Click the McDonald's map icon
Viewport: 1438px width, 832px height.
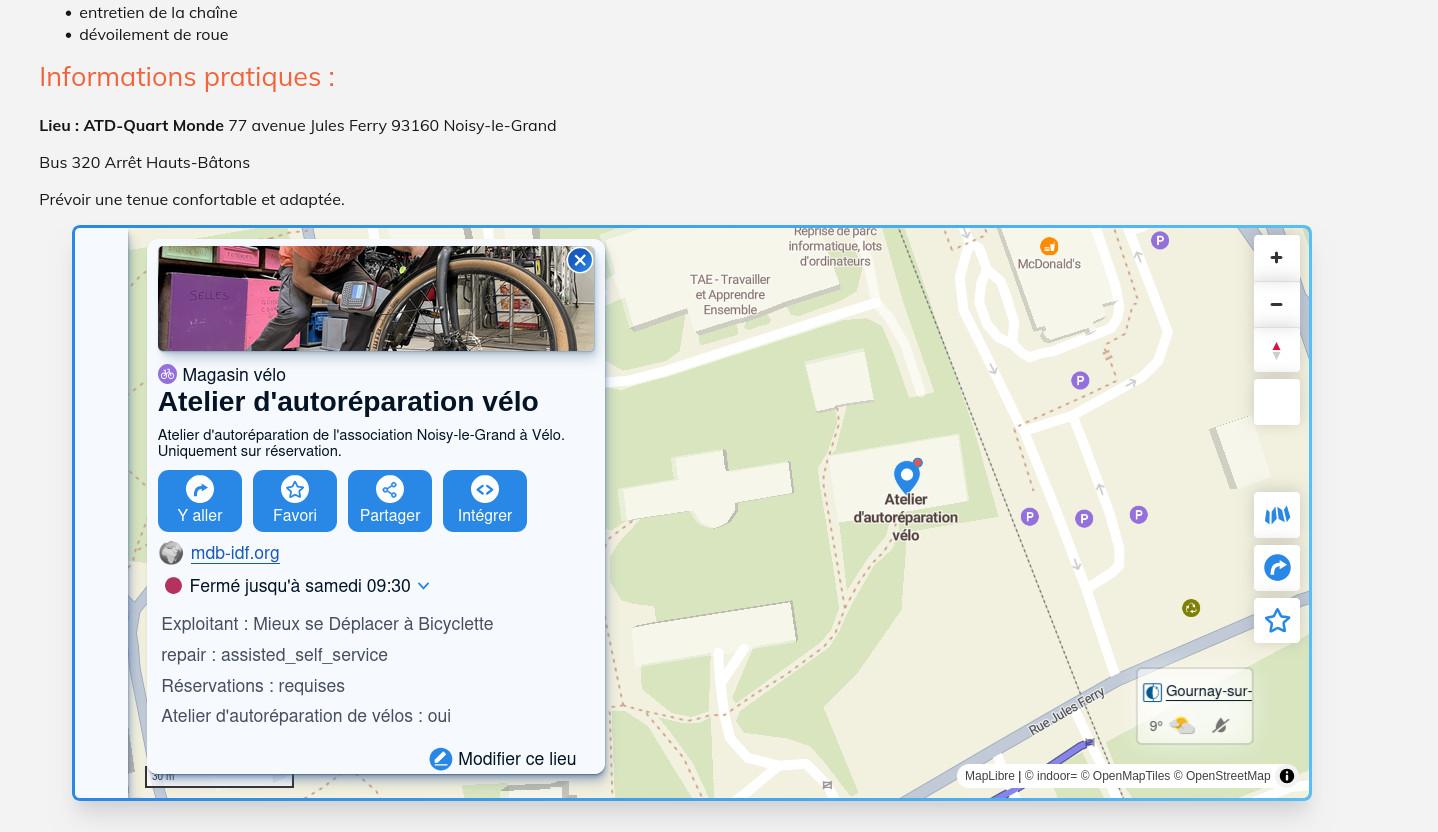coord(1048,247)
